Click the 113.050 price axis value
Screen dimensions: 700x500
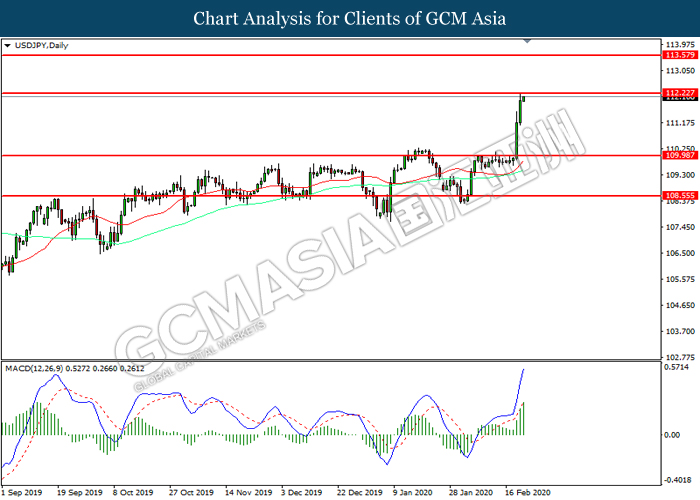point(680,71)
